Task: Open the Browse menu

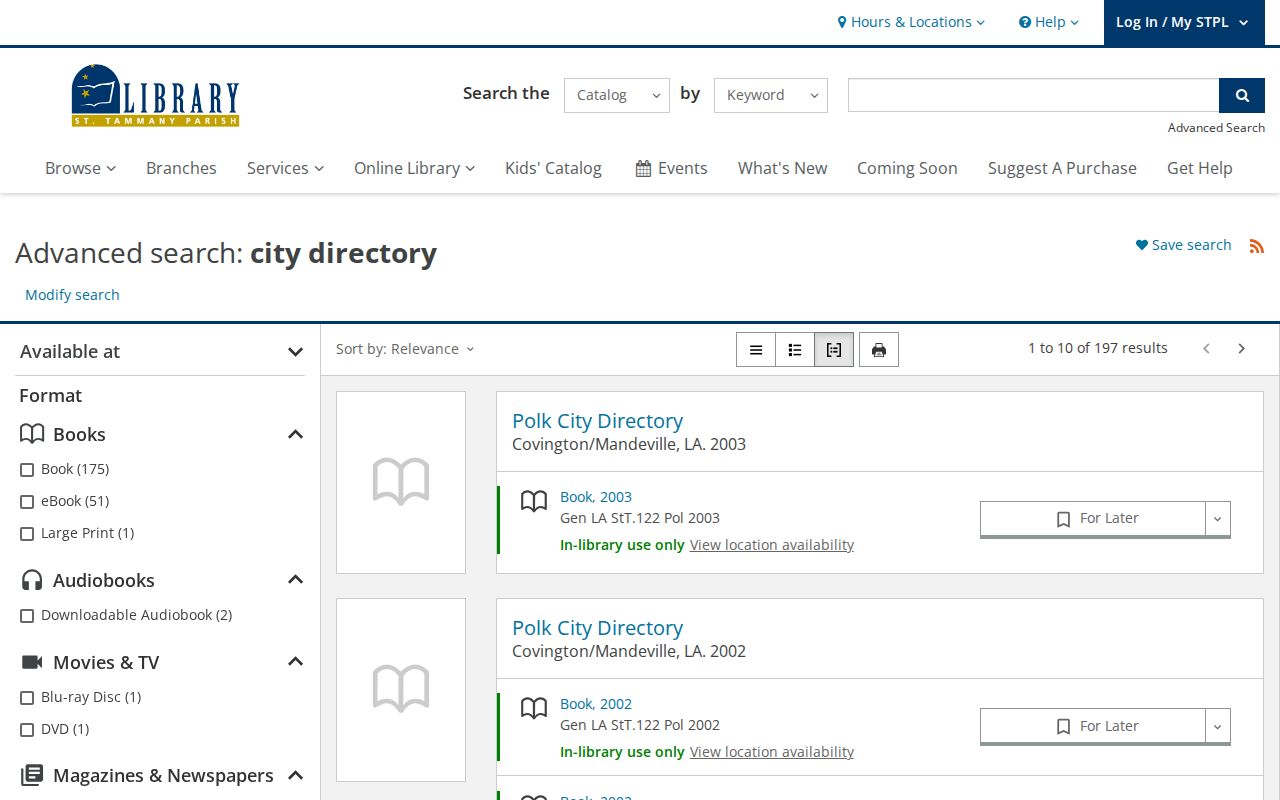Action: (80, 168)
